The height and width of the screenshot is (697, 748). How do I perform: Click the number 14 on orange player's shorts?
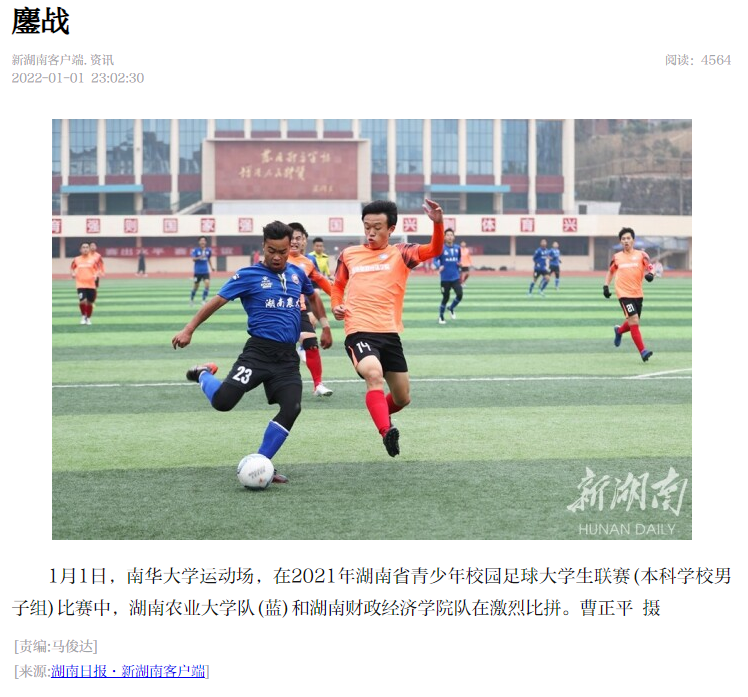tap(363, 346)
